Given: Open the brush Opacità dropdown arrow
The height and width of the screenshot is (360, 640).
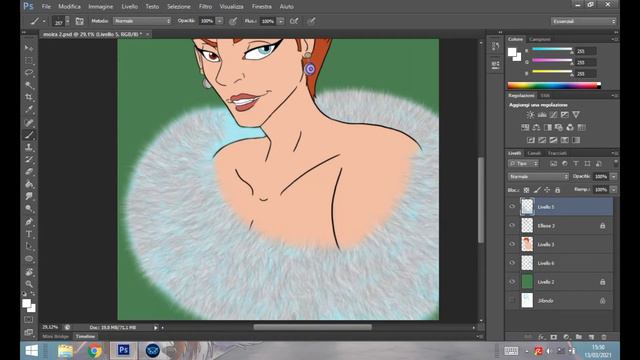Looking at the screenshot, I should point(220,21).
